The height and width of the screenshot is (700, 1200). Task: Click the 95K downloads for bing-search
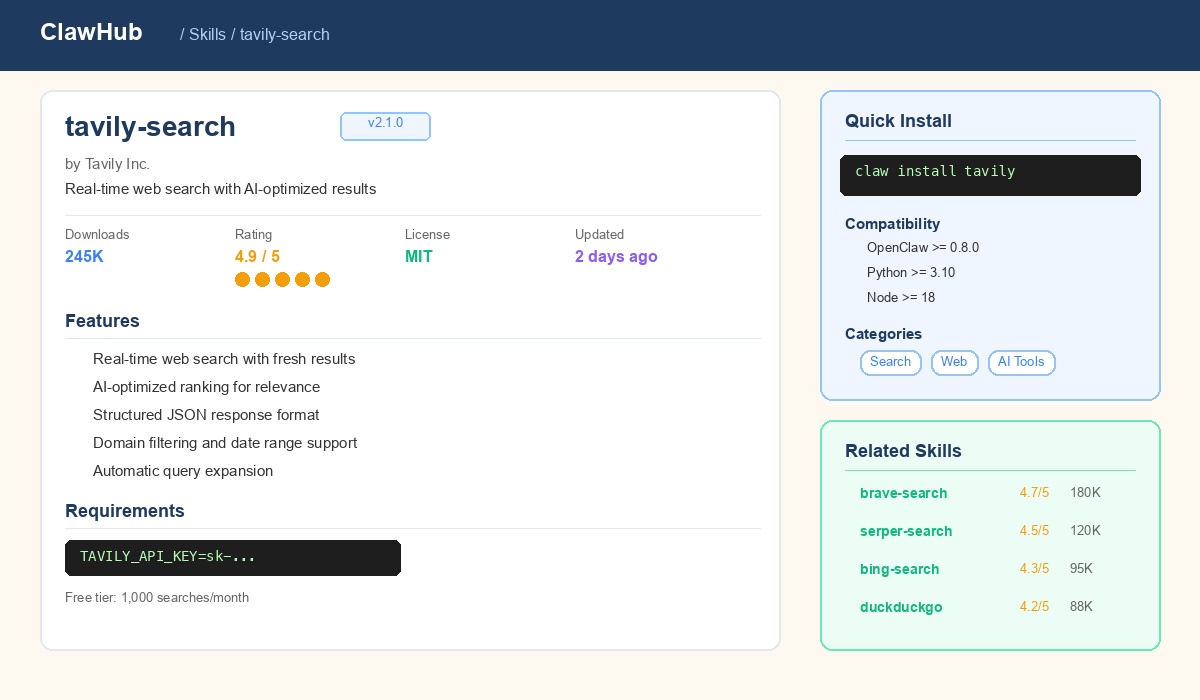tap(1081, 569)
